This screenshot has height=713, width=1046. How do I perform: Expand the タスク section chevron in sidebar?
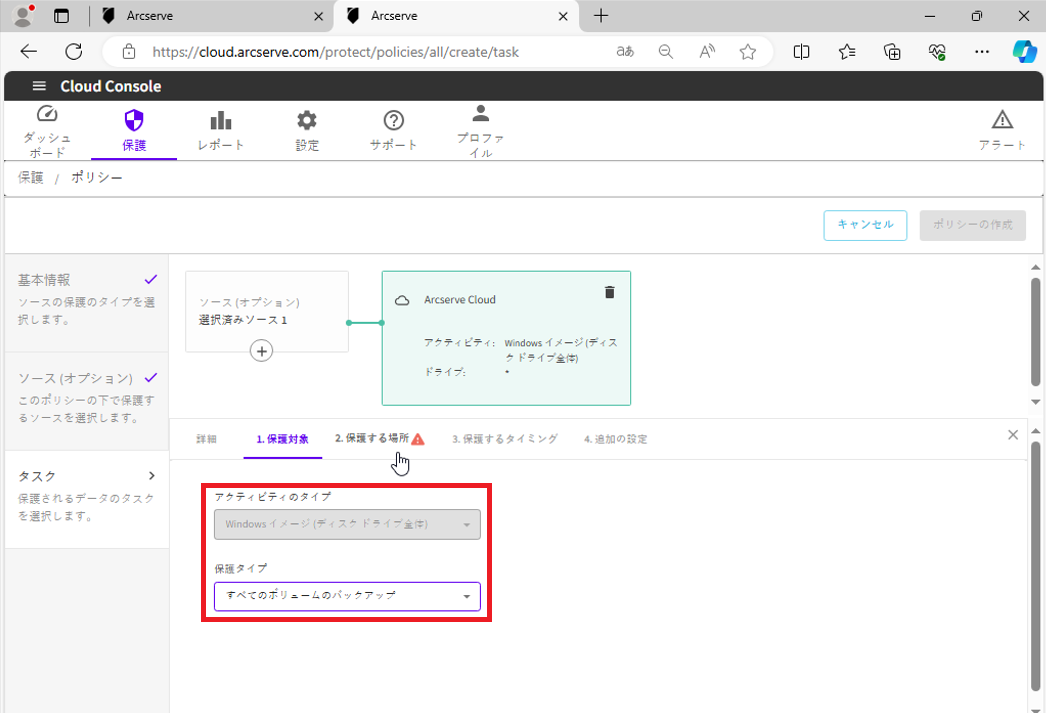[x=152, y=476]
